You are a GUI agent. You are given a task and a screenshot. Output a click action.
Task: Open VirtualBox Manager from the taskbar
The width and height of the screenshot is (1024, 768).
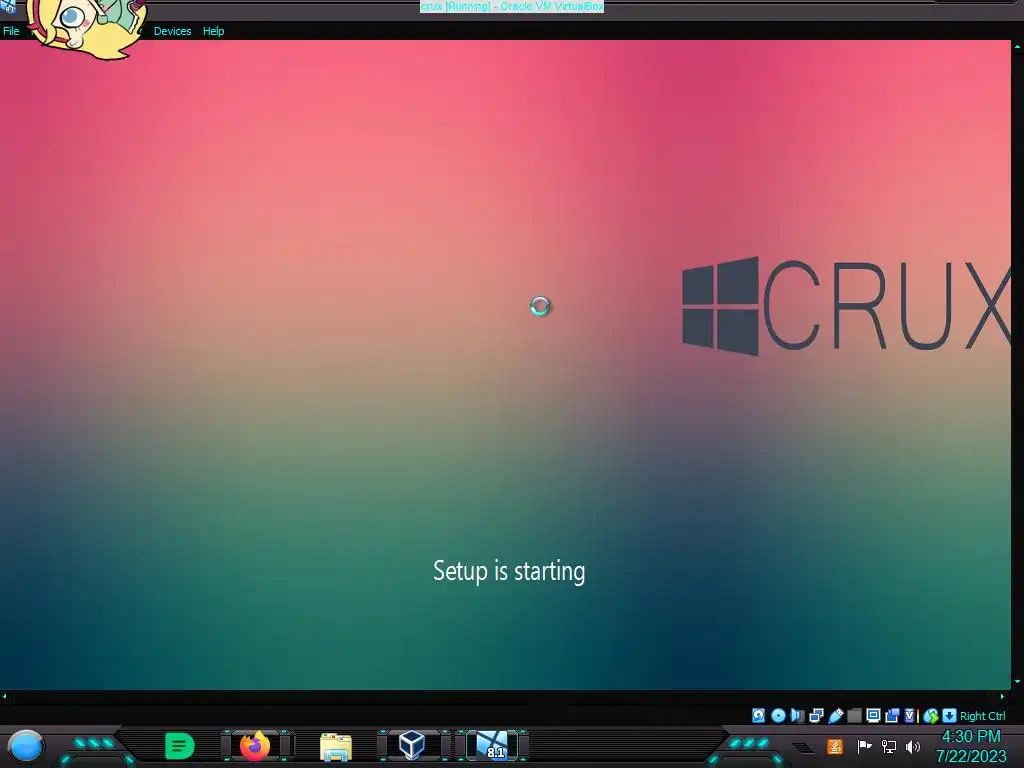412,745
